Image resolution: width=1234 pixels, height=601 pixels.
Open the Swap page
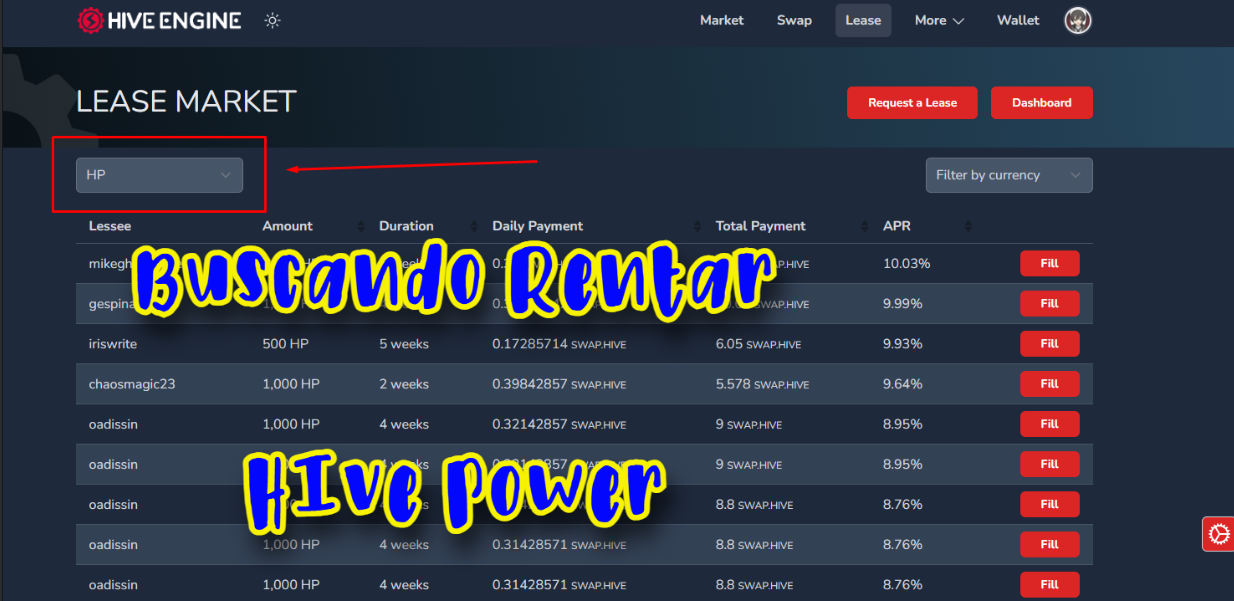pyautogui.click(x=794, y=20)
